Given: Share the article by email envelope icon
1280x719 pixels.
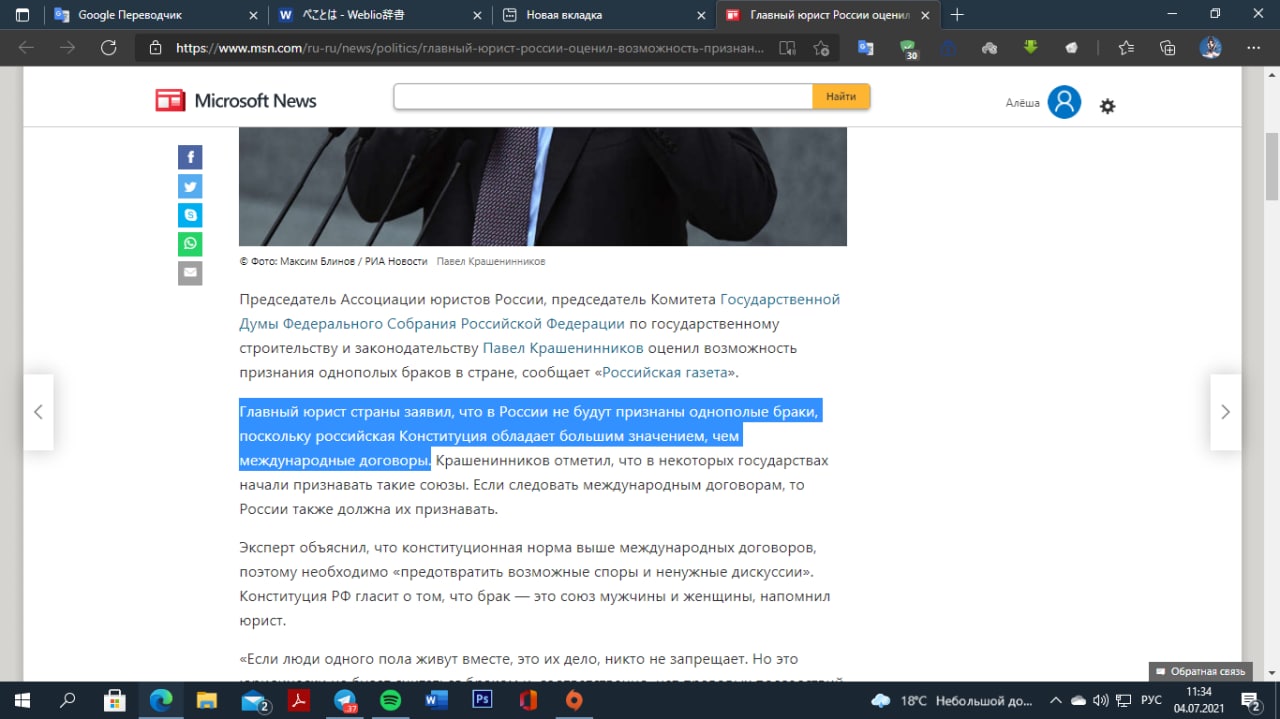Looking at the screenshot, I should 190,273.
